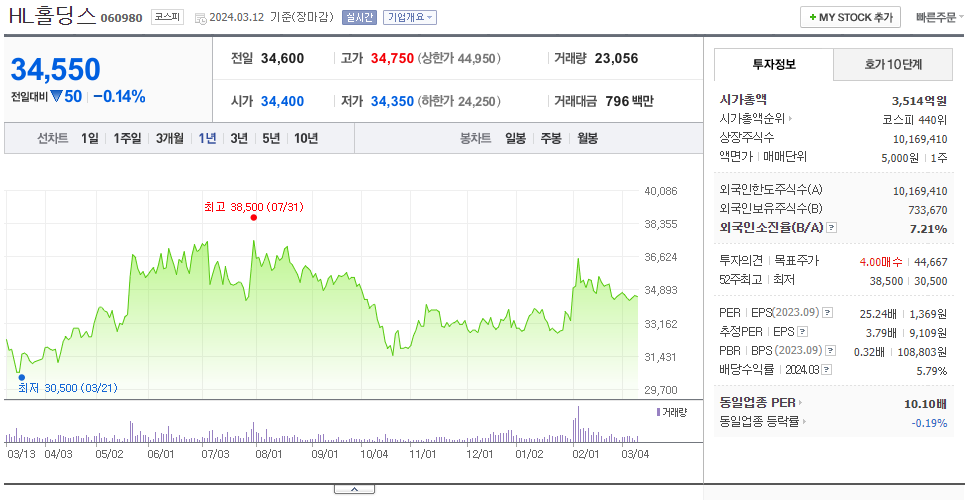Collapse the chart with bottom chevron handle
Viewport: 968px width, 500px height.
(354, 490)
